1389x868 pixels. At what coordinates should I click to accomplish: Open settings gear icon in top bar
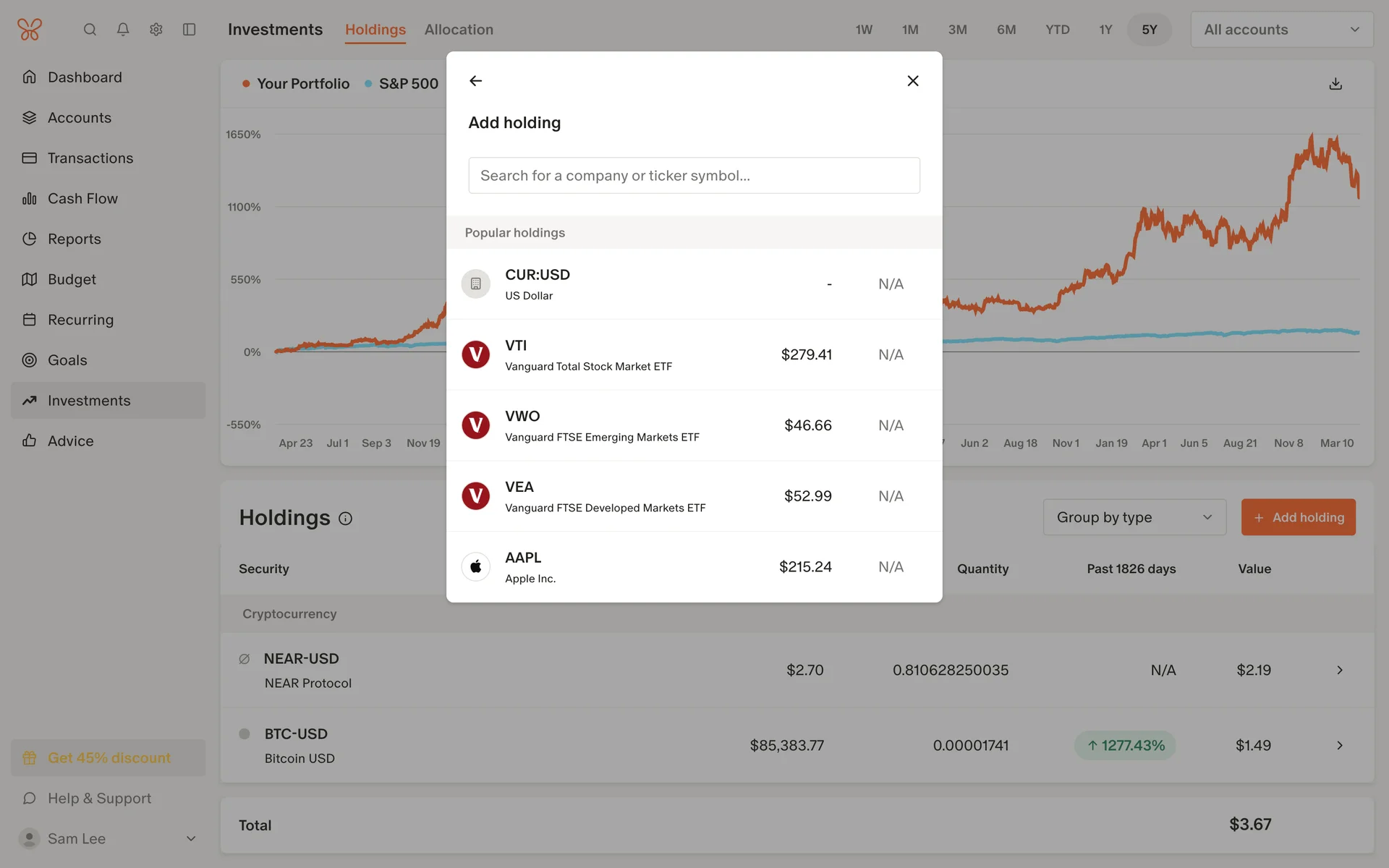[156, 30]
